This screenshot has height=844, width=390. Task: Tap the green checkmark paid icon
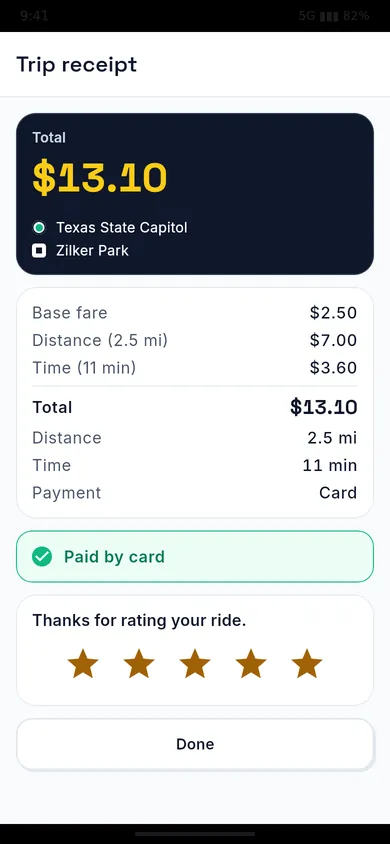(42, 557)
